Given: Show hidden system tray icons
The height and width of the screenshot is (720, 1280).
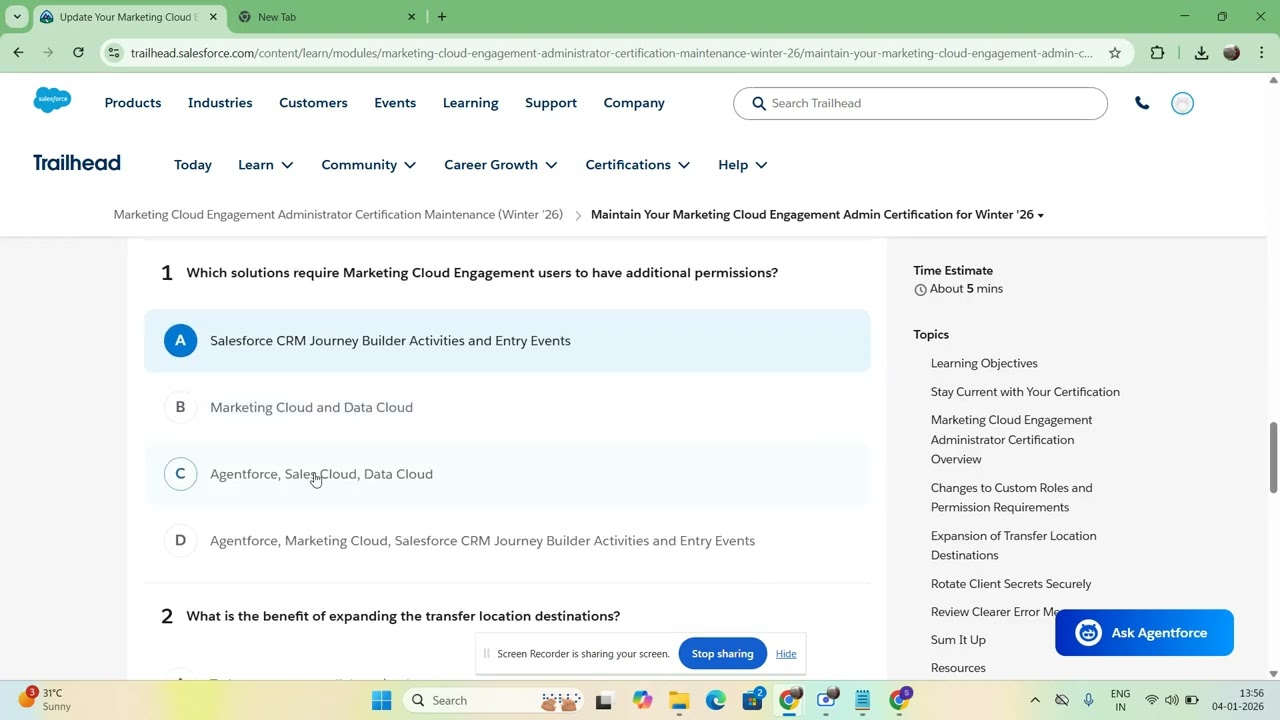Looking at the screenshot, I should pyautogui.click(x=1034, y=700).
